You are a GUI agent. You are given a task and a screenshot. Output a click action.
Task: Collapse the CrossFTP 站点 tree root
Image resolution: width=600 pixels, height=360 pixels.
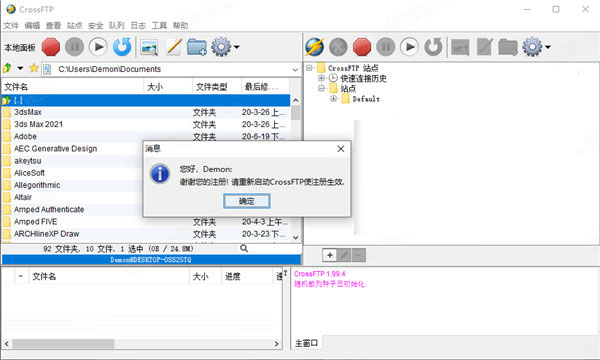click(309, 68)
